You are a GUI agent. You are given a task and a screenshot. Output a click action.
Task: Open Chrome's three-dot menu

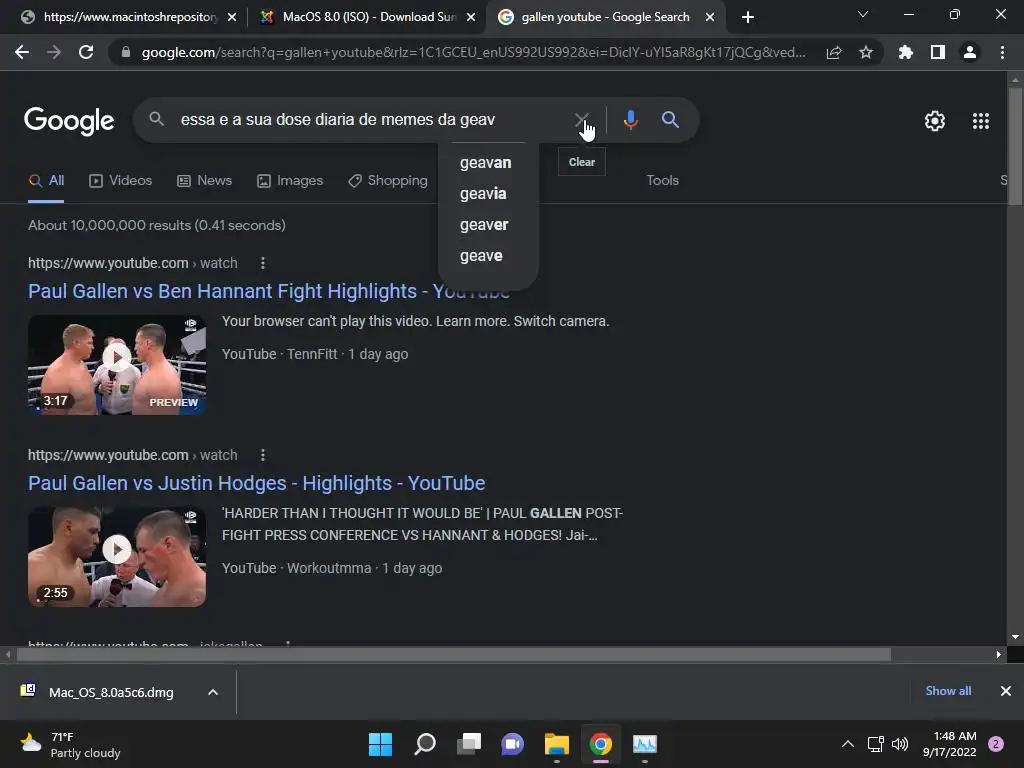pos(1002,52)
